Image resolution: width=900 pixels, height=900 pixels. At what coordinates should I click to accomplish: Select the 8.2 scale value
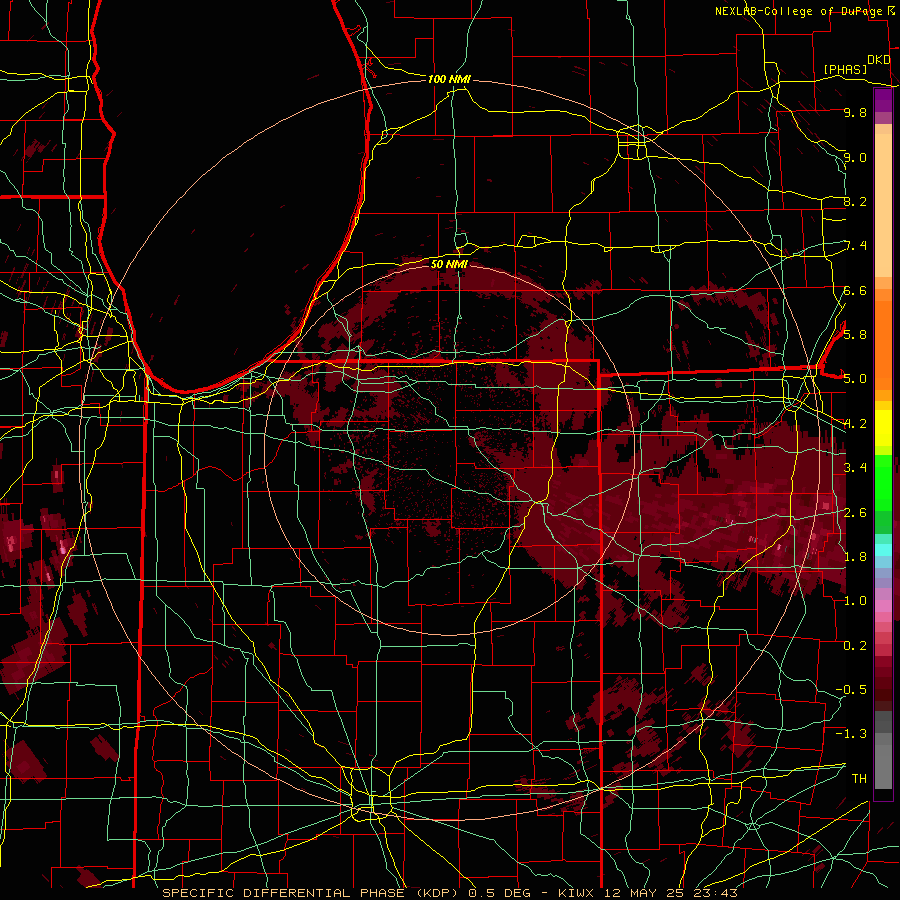tap(855, 201)
